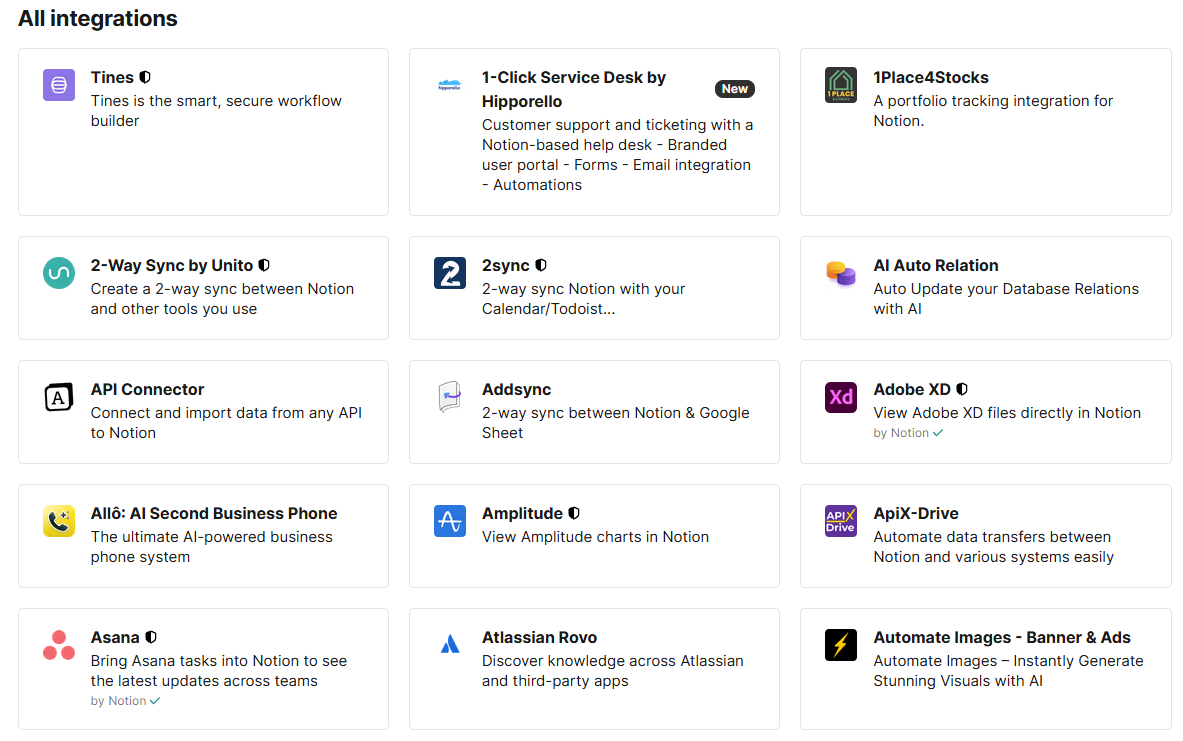1183x741 pixels.
Task: Click '2-way sync between Notion & Google Sheet'
Action: [616, 423]
